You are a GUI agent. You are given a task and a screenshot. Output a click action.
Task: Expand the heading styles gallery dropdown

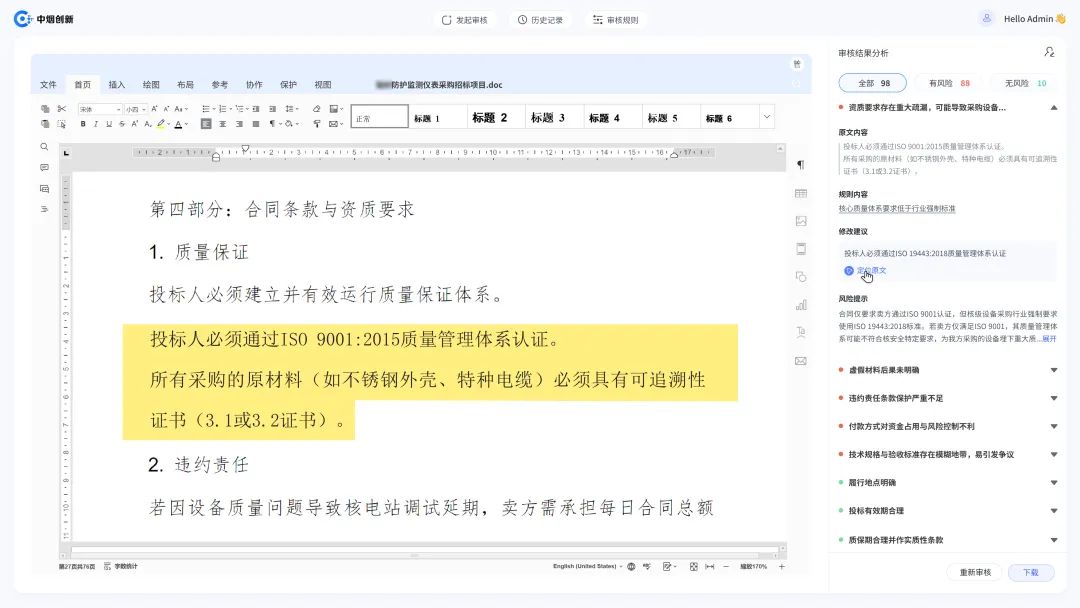click(x=766, y=117)
